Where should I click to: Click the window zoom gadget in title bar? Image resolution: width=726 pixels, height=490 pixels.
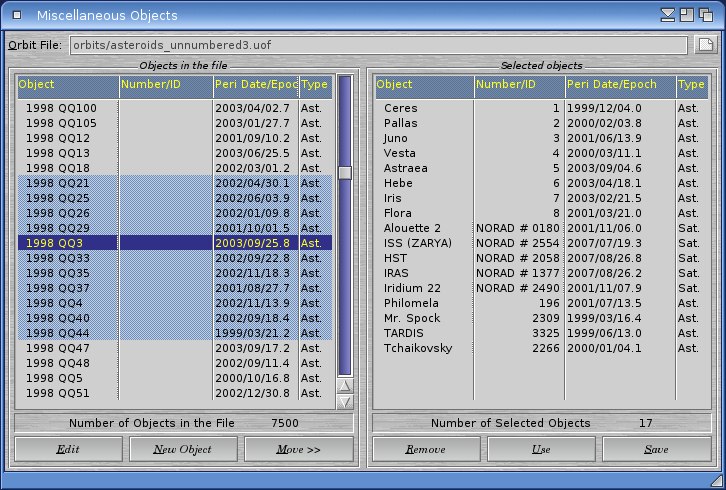point(688,15)
